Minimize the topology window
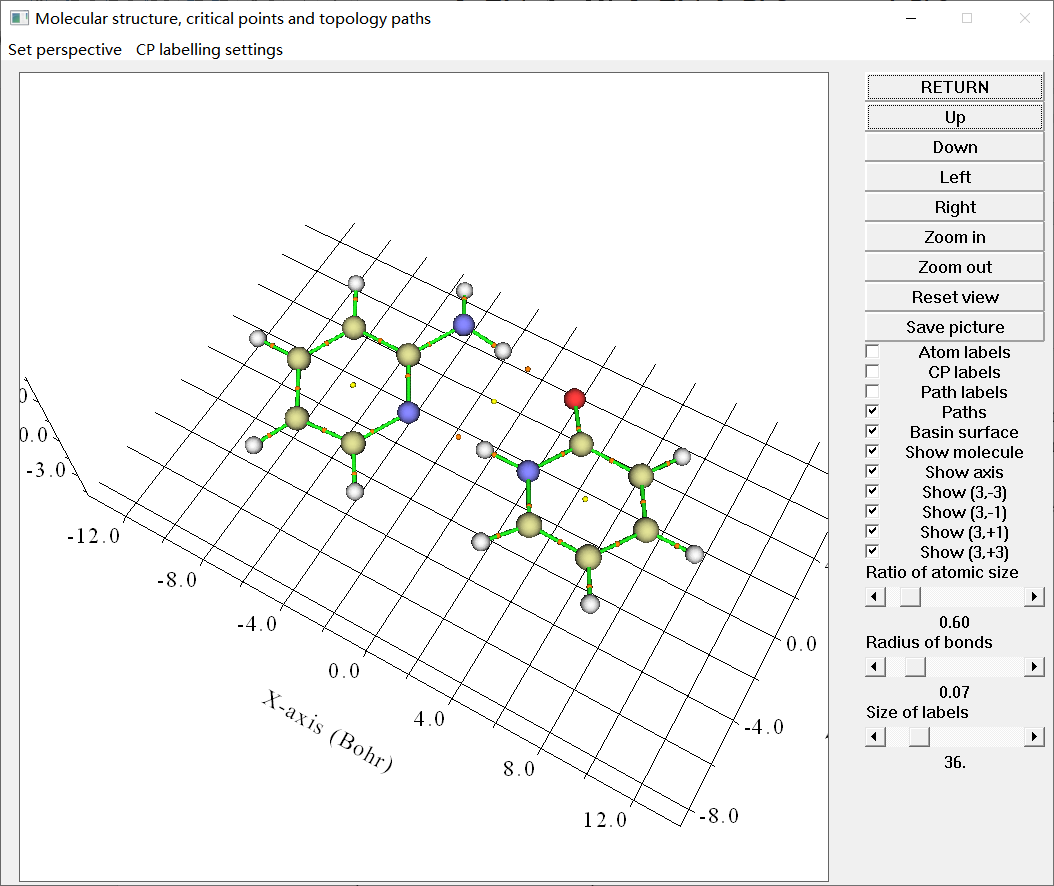The height and width of the screenshot is (886, 1054). click(x=911, y=18)
